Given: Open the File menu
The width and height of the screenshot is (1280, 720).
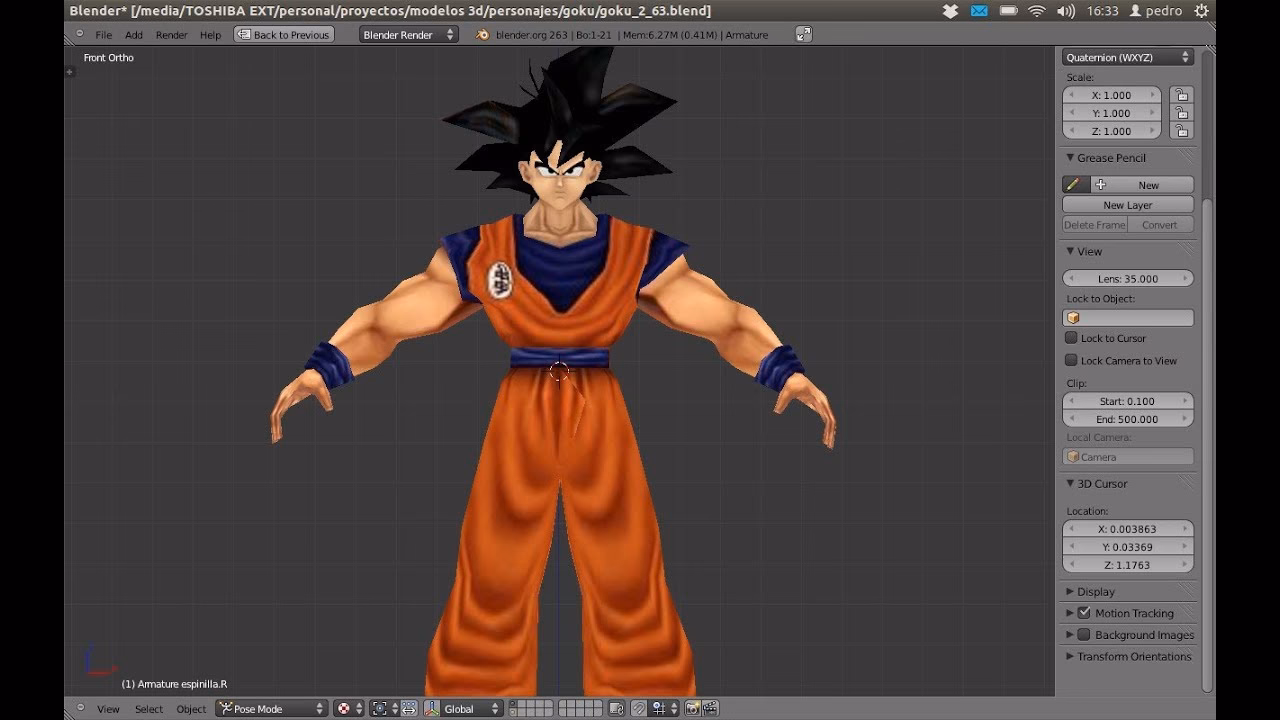Looking at the screenshot, I should [103, 35].
